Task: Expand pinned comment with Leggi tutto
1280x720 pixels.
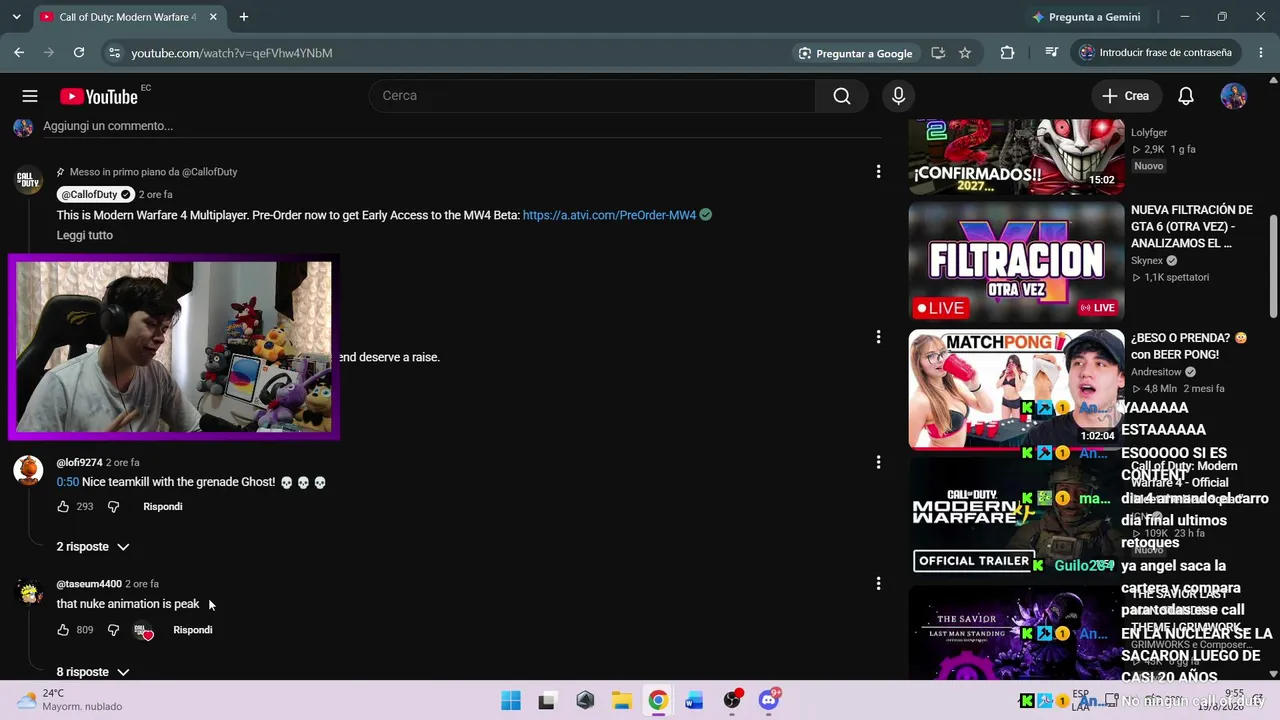Action: pyautogui.click(x=85, y=235)
